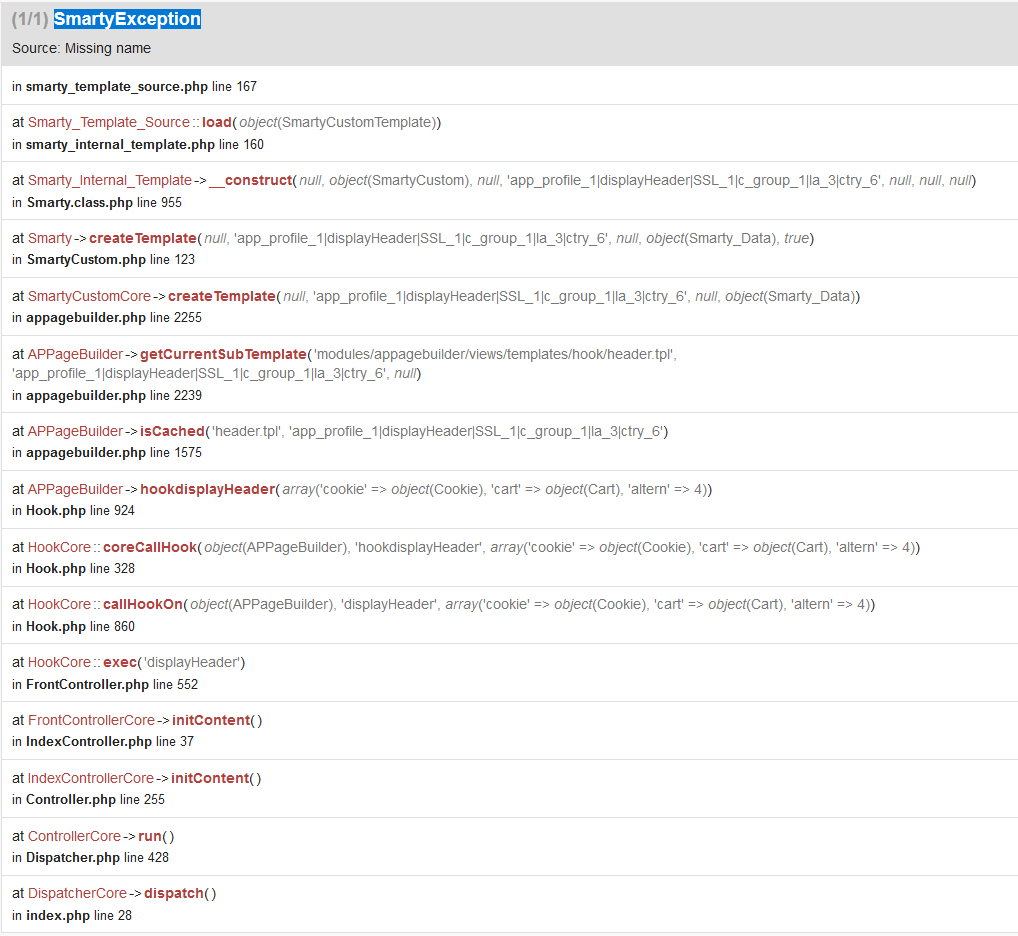This screenshot has width=1018, height=936.
Task: Click the 'run' method name
Action: click(x=150, y=836)
